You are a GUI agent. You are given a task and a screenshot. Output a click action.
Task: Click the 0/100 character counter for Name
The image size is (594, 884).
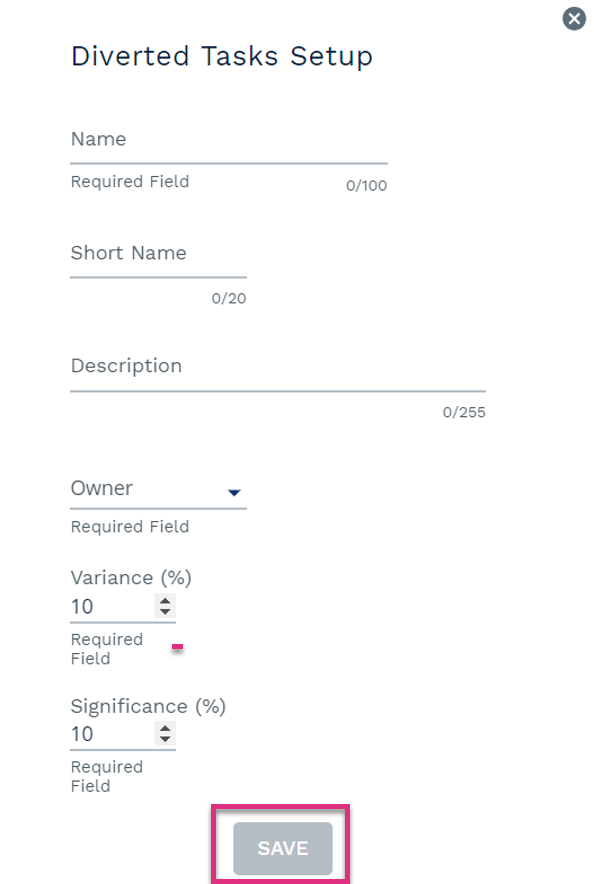pos(366,185)
